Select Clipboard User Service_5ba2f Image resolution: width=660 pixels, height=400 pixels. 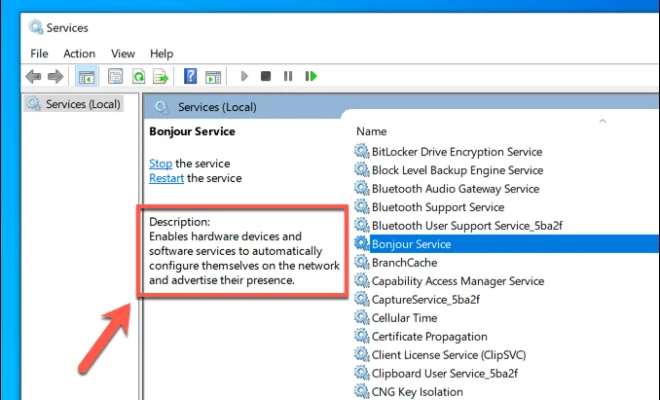point(444,373)
